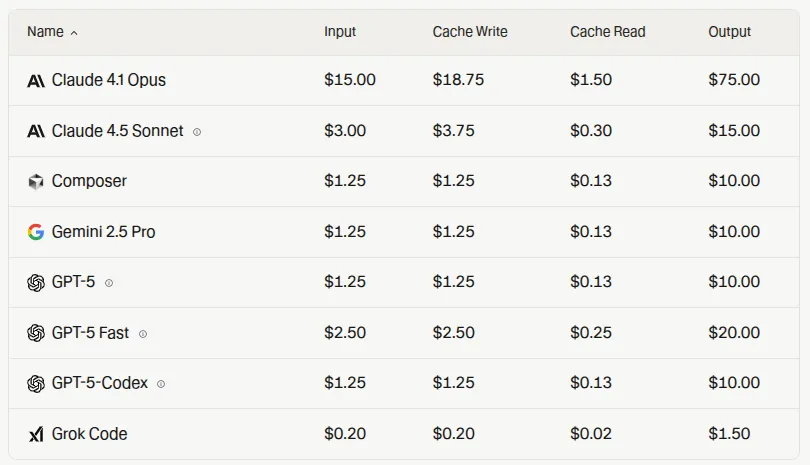The image size is (810, 465).
Task: Click the info icon next to GPT-5-Codex
Action: click(161, 384)
